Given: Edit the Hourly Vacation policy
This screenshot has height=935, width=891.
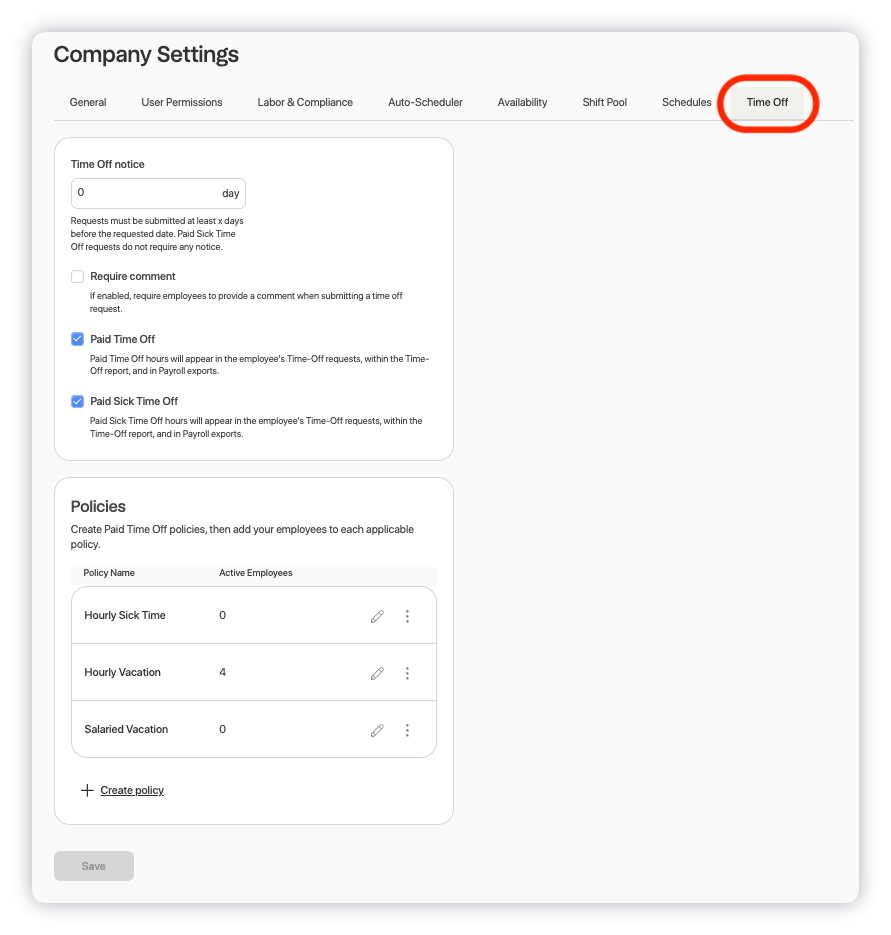Looking at the screenshot, I should (377, 673).
